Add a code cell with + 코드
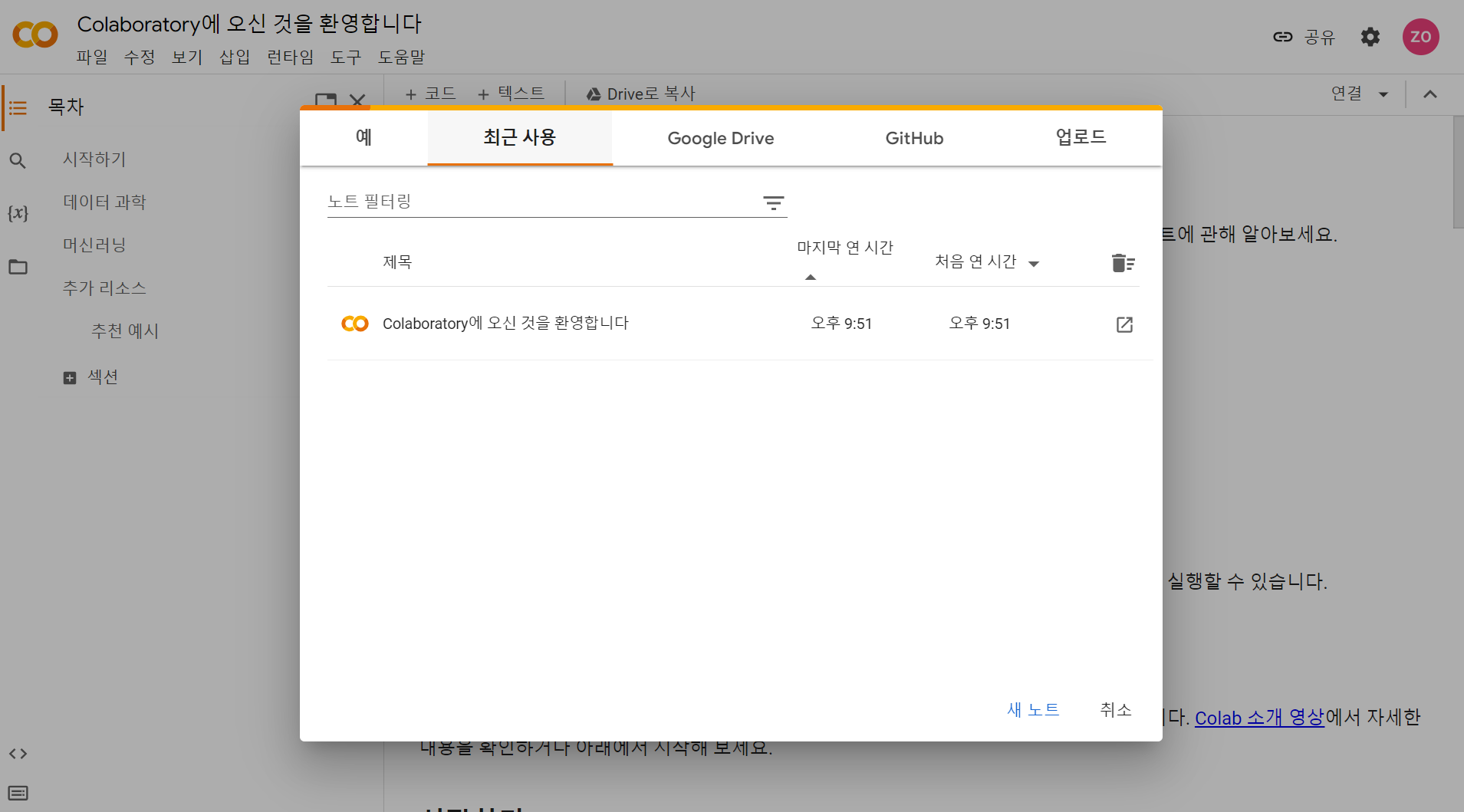 (430, 94)
